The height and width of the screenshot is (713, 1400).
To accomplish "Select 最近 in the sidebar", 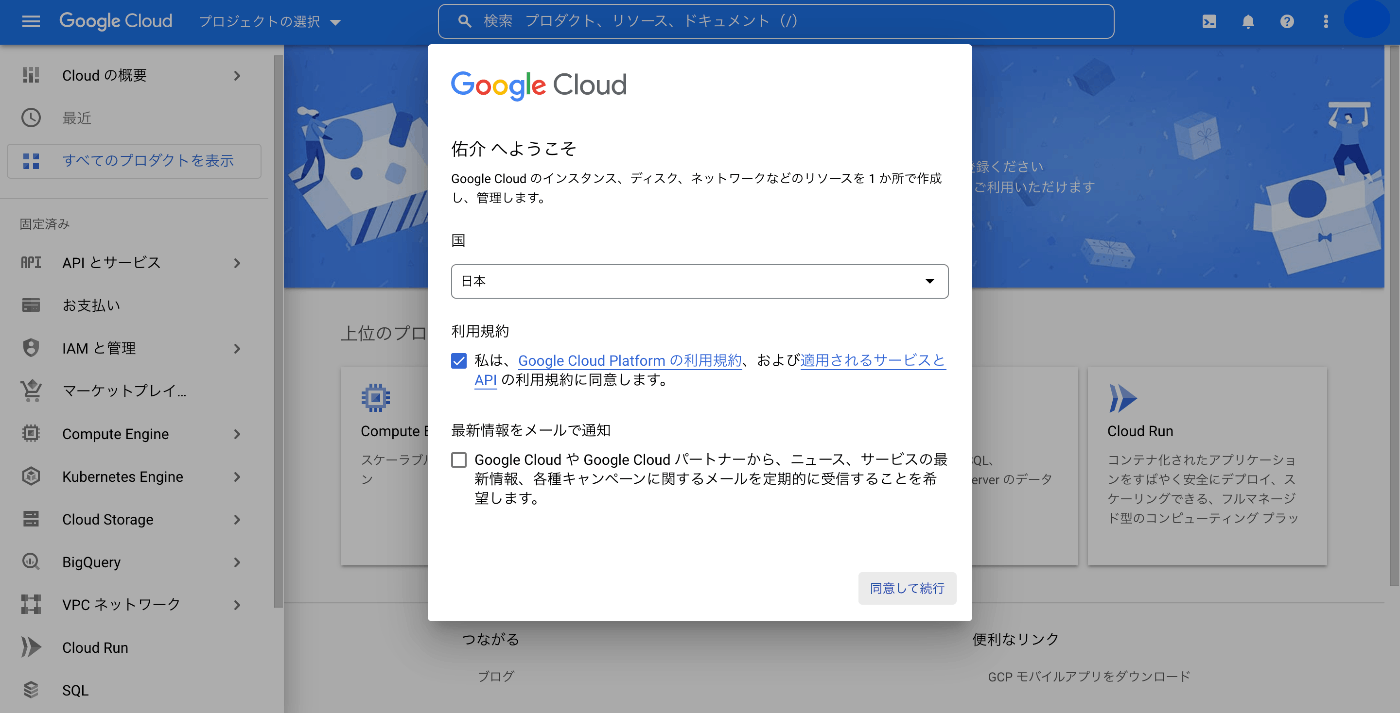I will (x=77, y=118).
